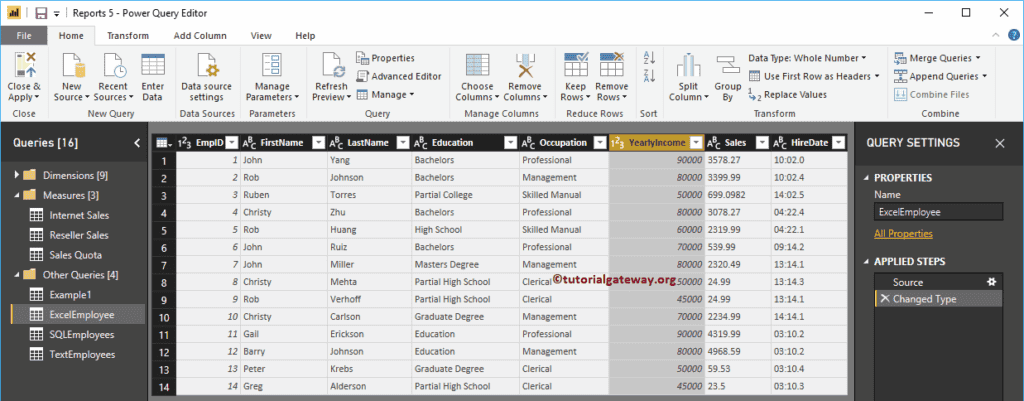Open the Advanced Editor

click(x=398, y=76)
